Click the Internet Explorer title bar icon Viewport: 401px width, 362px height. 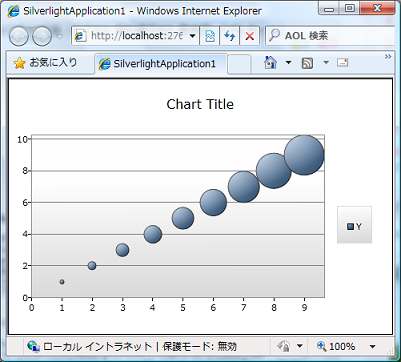pos(13,11)
